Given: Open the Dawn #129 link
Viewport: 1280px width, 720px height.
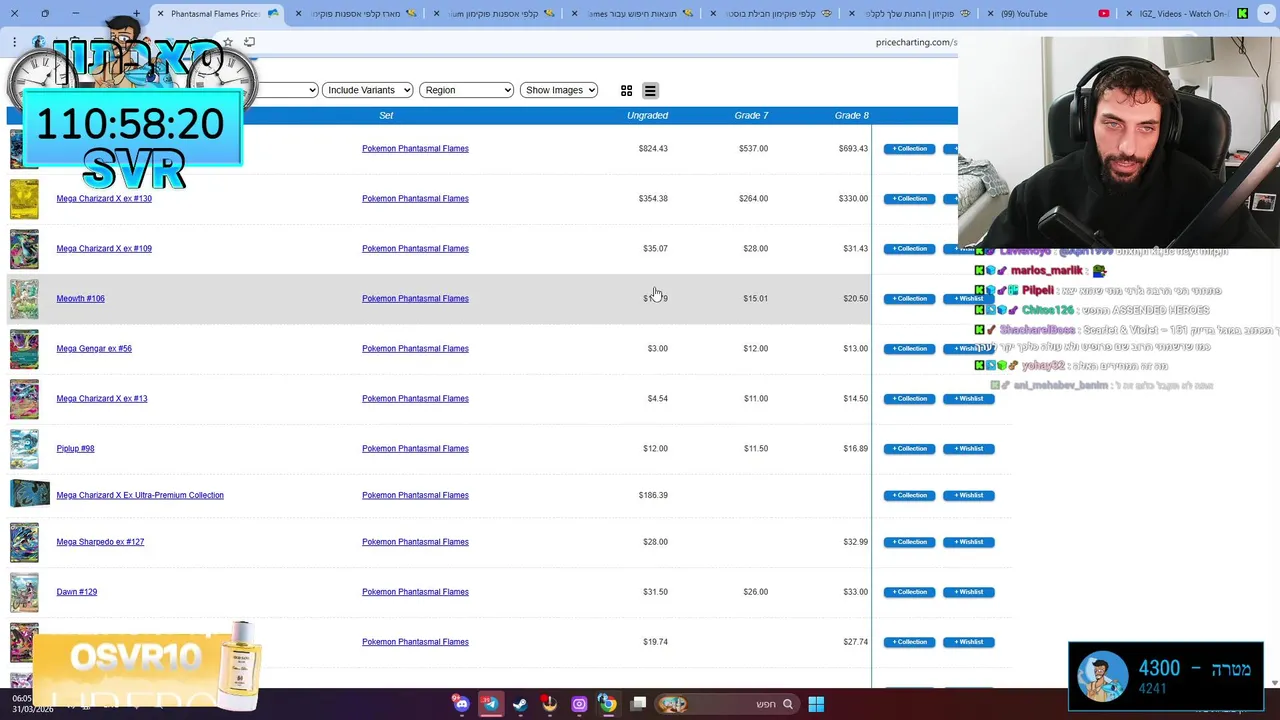Looking at the screenshot, I should click(x=77, y=592).
